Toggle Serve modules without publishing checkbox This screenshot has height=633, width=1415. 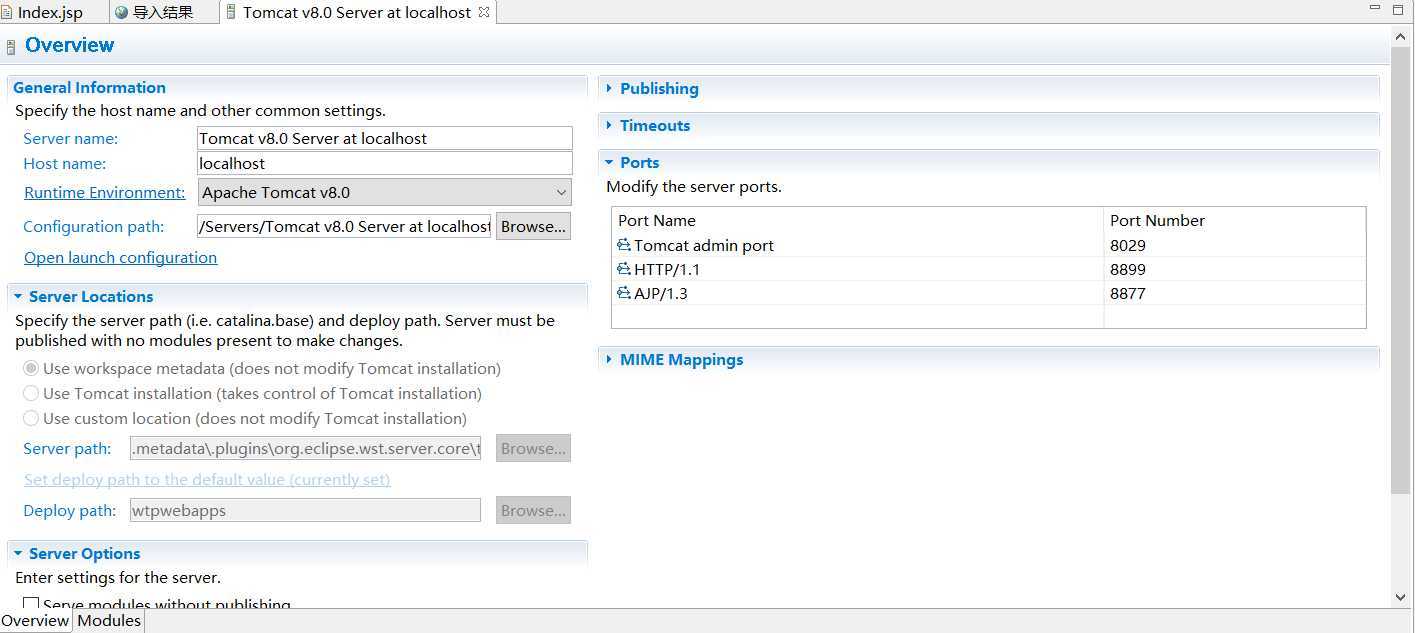coord(31,603)
